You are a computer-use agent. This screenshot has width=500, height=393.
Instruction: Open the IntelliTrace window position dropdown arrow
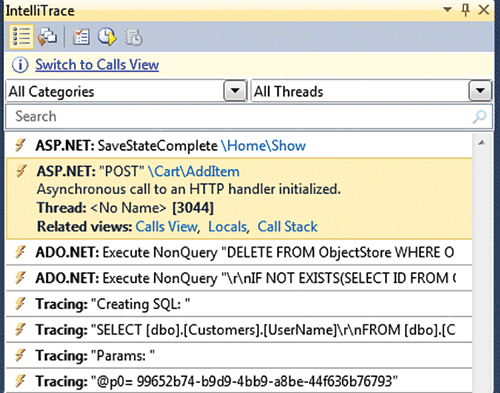pos(447,9)
